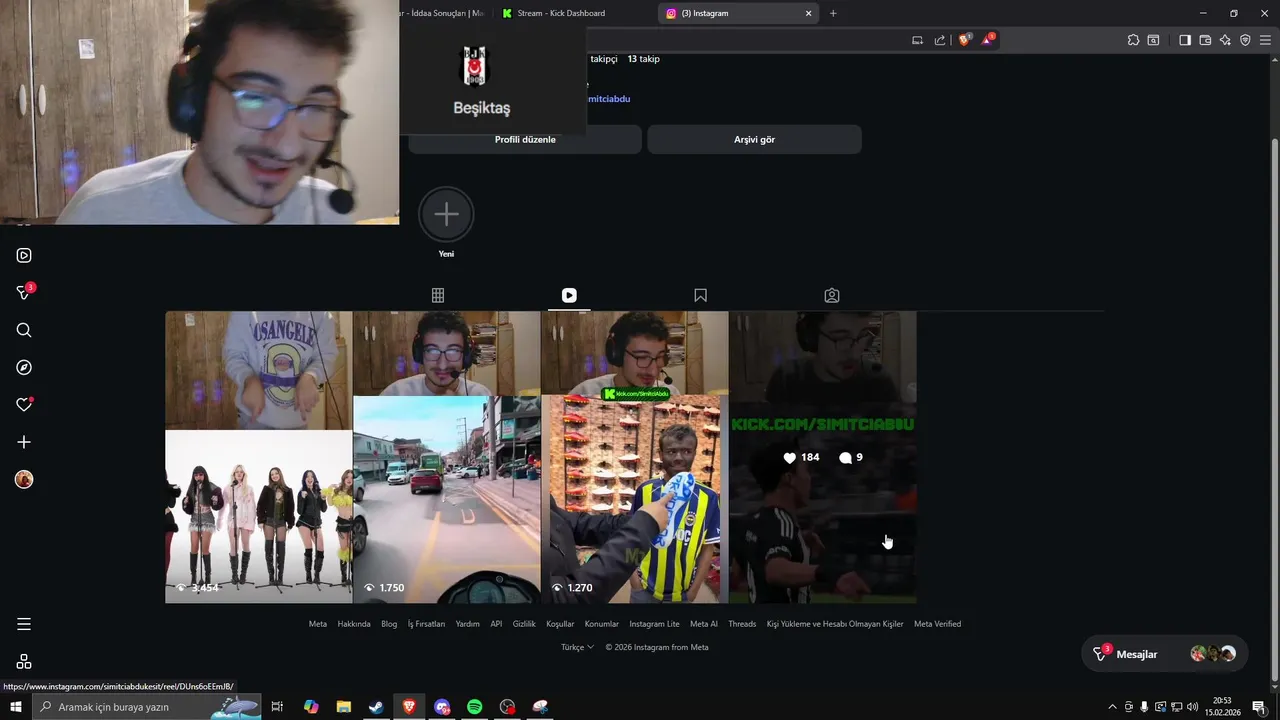This screenshot has height=720, width=1280.
Task: Open the İş Fırsatları footer link
Action: [x=426, y=624]
